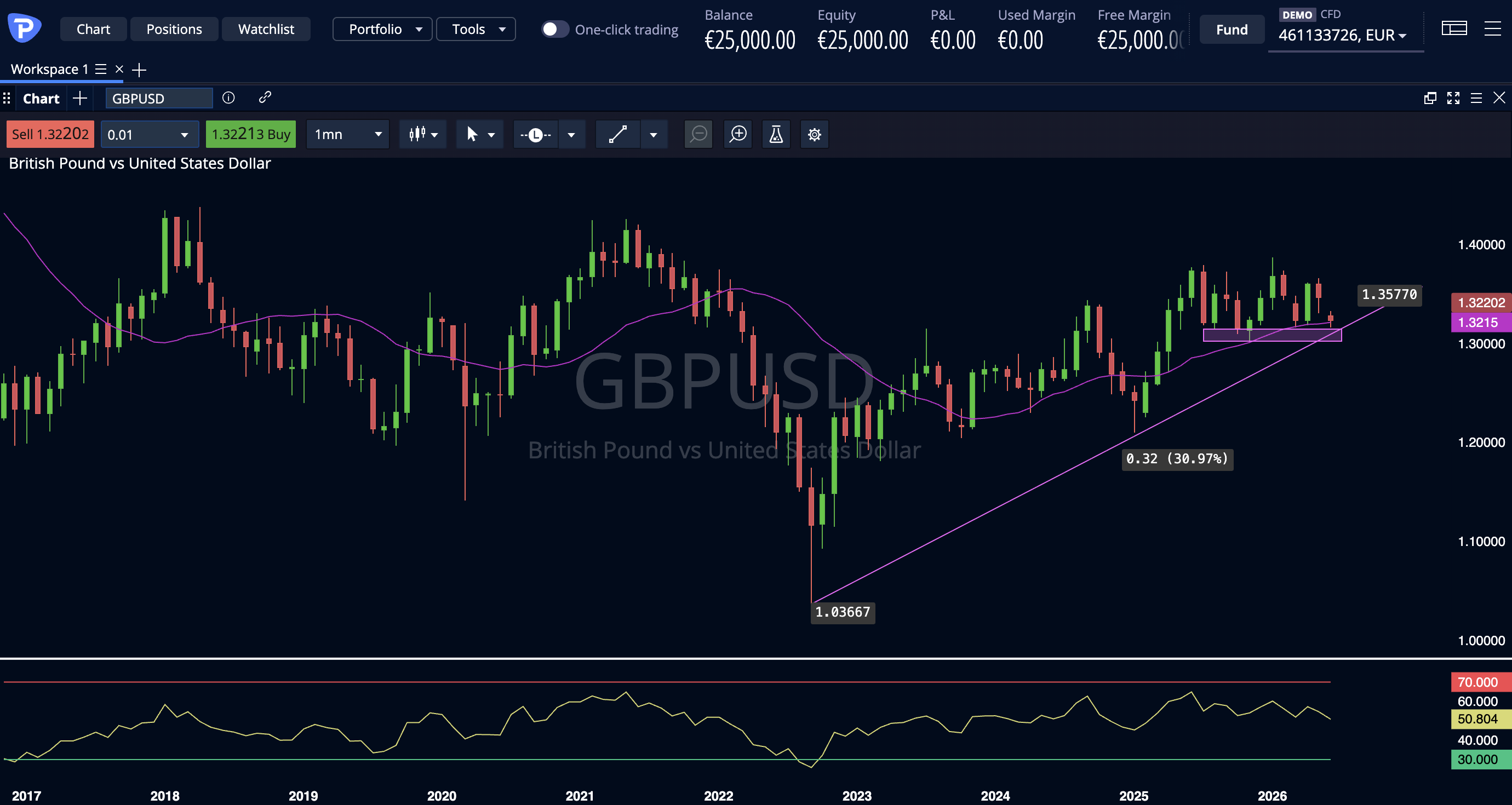Close Workspace 1 tab

tap(119, 68)
